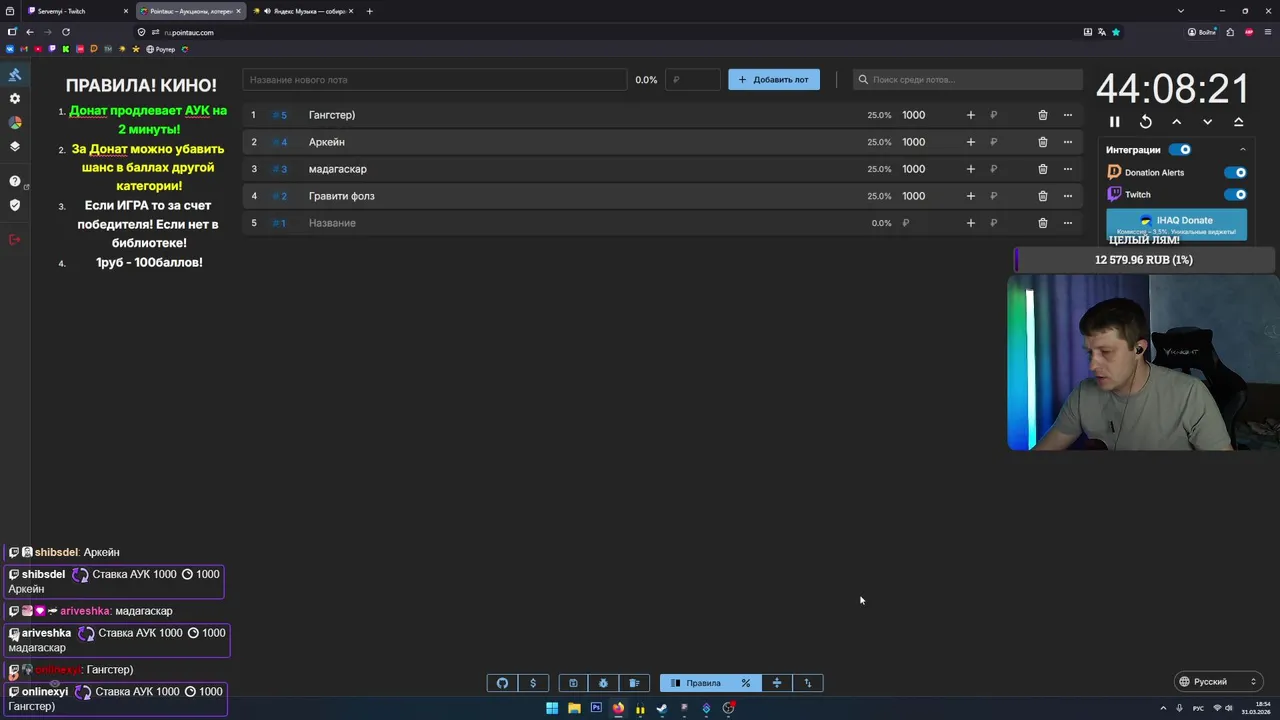Open more options for мадагаскар lot
Screen dimensions: 1280x720
[1068, 169]
